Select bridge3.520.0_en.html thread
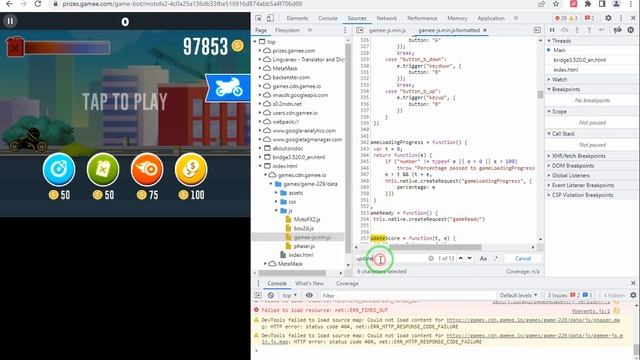This screenshot has width=640, height=360. 580,60
